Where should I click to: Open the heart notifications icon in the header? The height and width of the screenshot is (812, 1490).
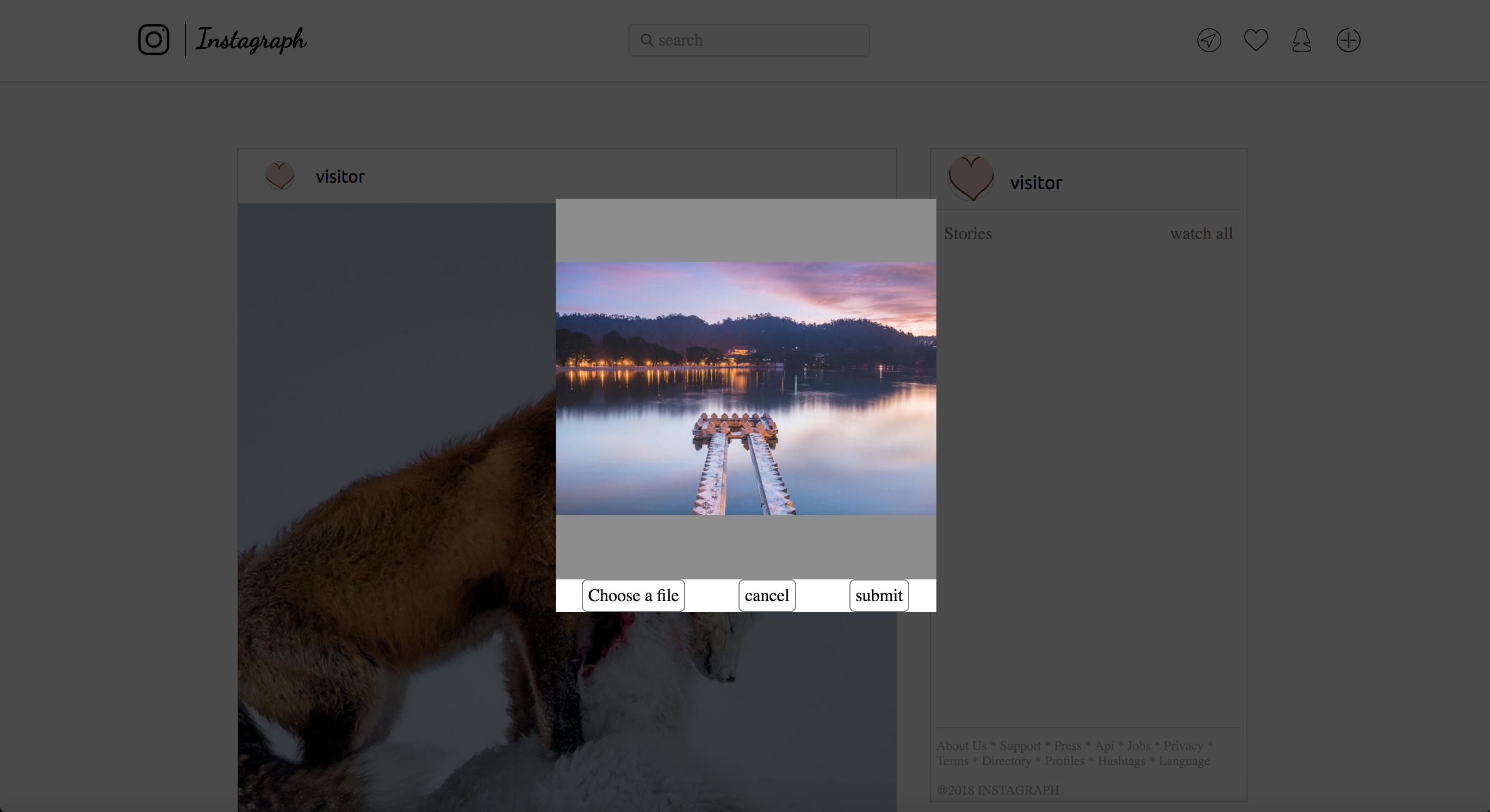tap(1256, 40)
